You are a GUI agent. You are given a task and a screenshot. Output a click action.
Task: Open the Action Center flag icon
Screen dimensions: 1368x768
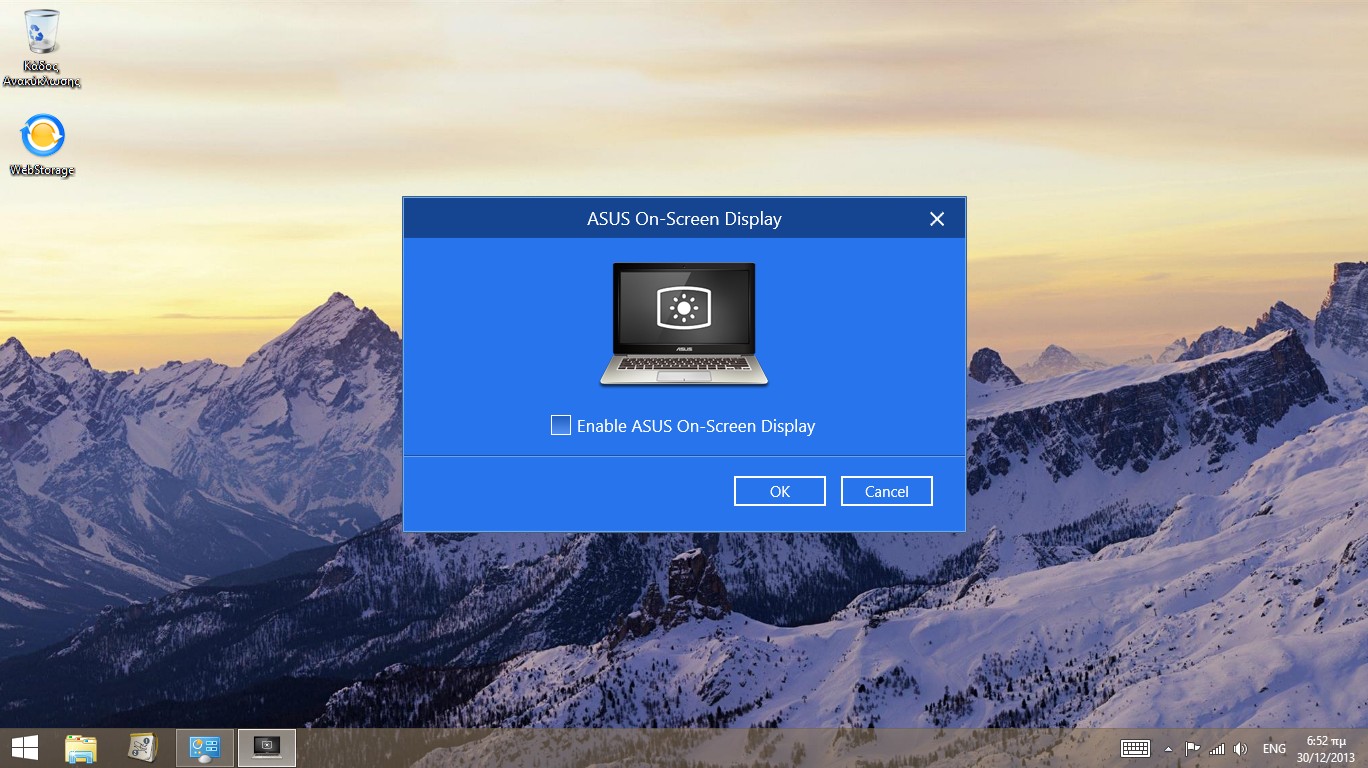click(1192, 748)
